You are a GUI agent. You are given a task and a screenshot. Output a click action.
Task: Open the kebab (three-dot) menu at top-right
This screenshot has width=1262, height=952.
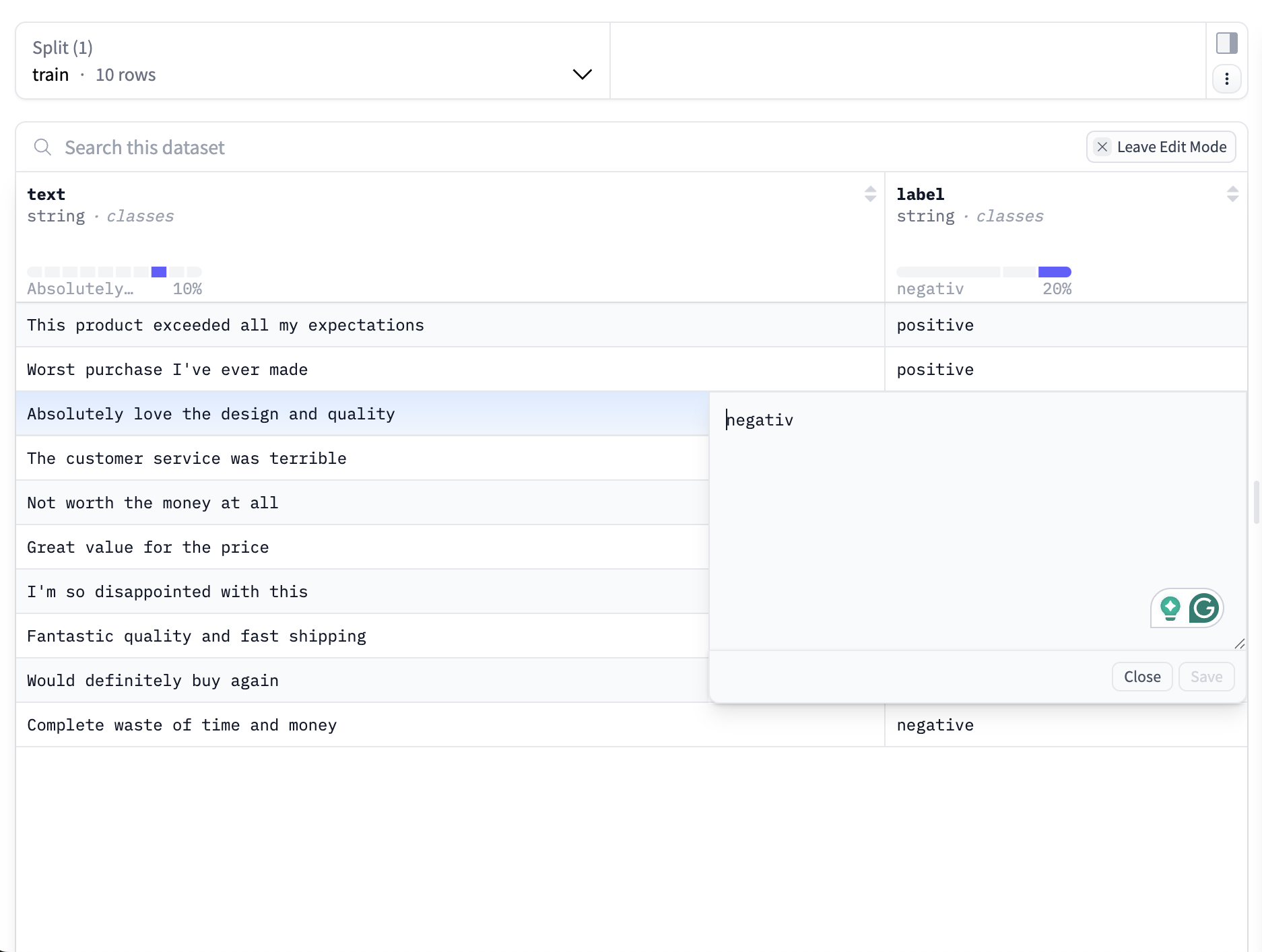[1227, 79]
